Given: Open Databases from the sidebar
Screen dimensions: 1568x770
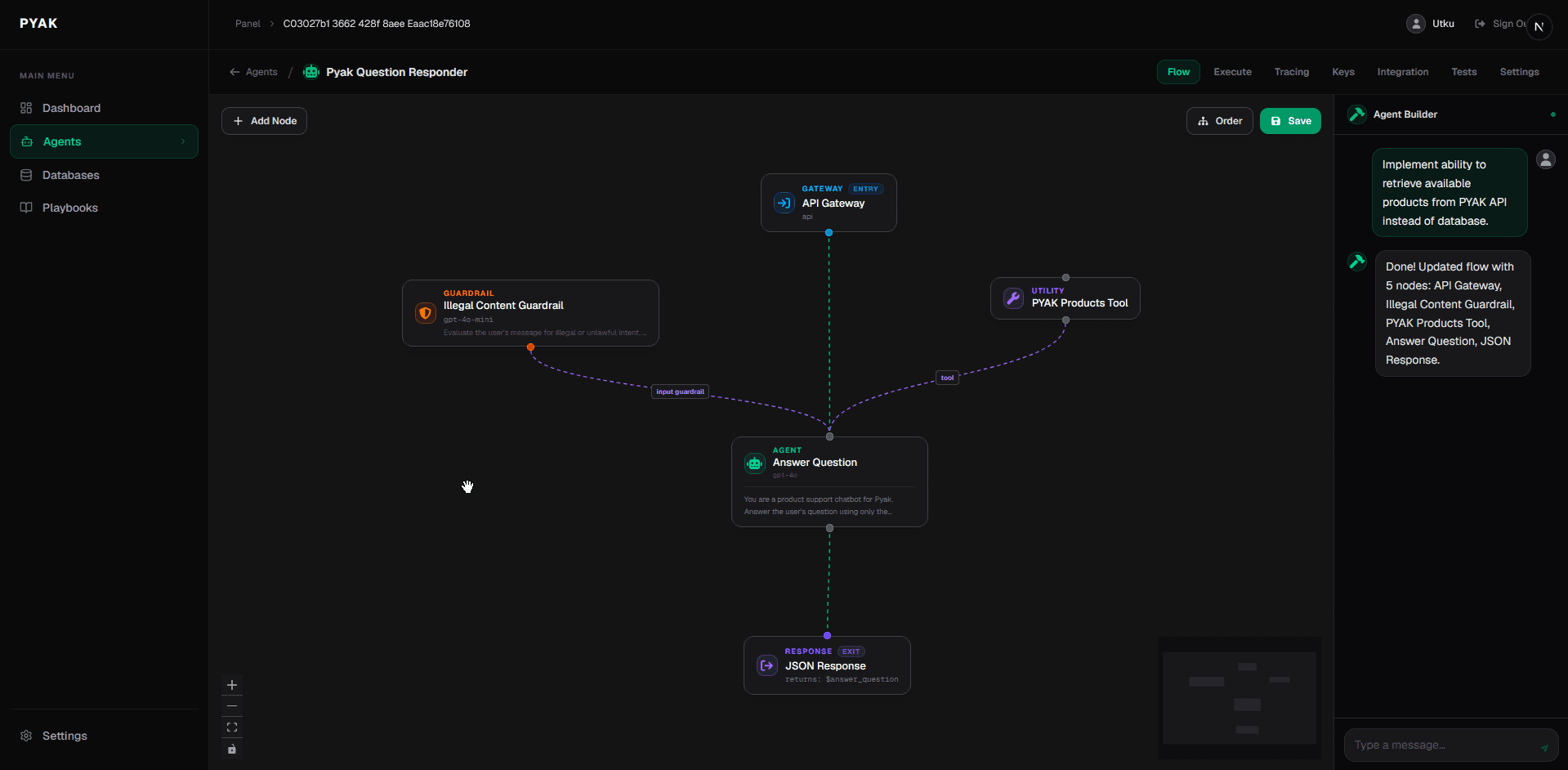Looking at the screenshot, I should tap(104, 175).
